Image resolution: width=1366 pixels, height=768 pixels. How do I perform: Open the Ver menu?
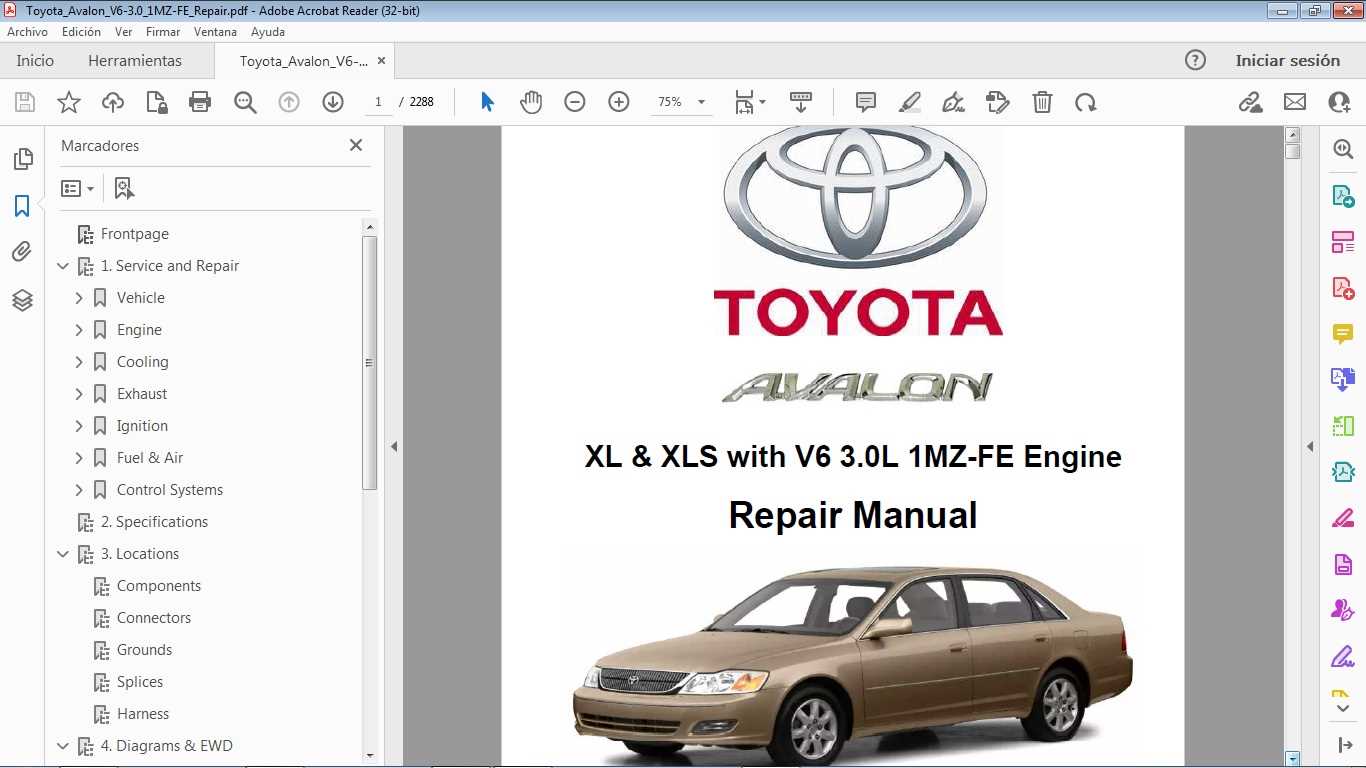(x=124, y=32)
